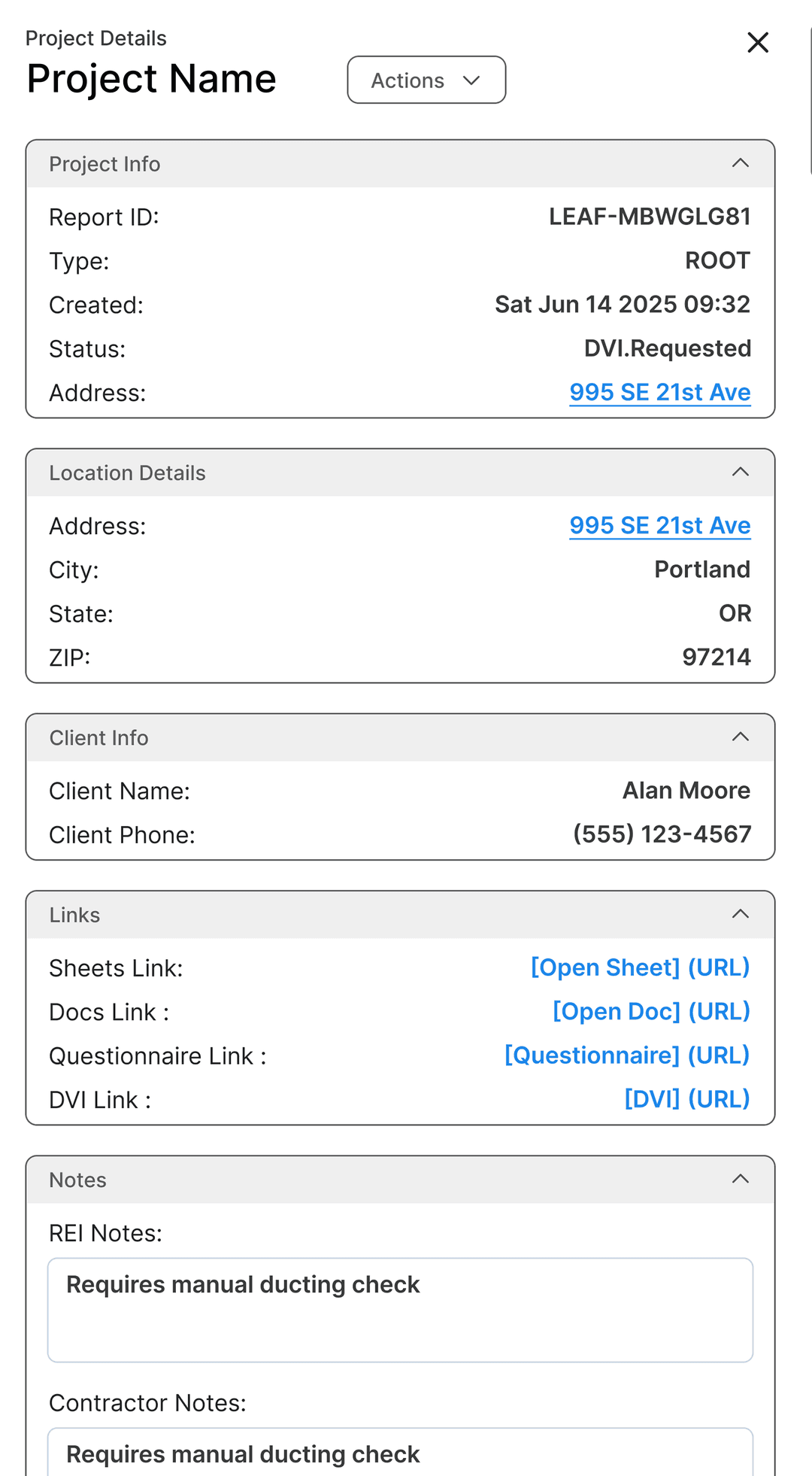Open the DVI URL link
812x1476 pixels.
point(687,1099)
